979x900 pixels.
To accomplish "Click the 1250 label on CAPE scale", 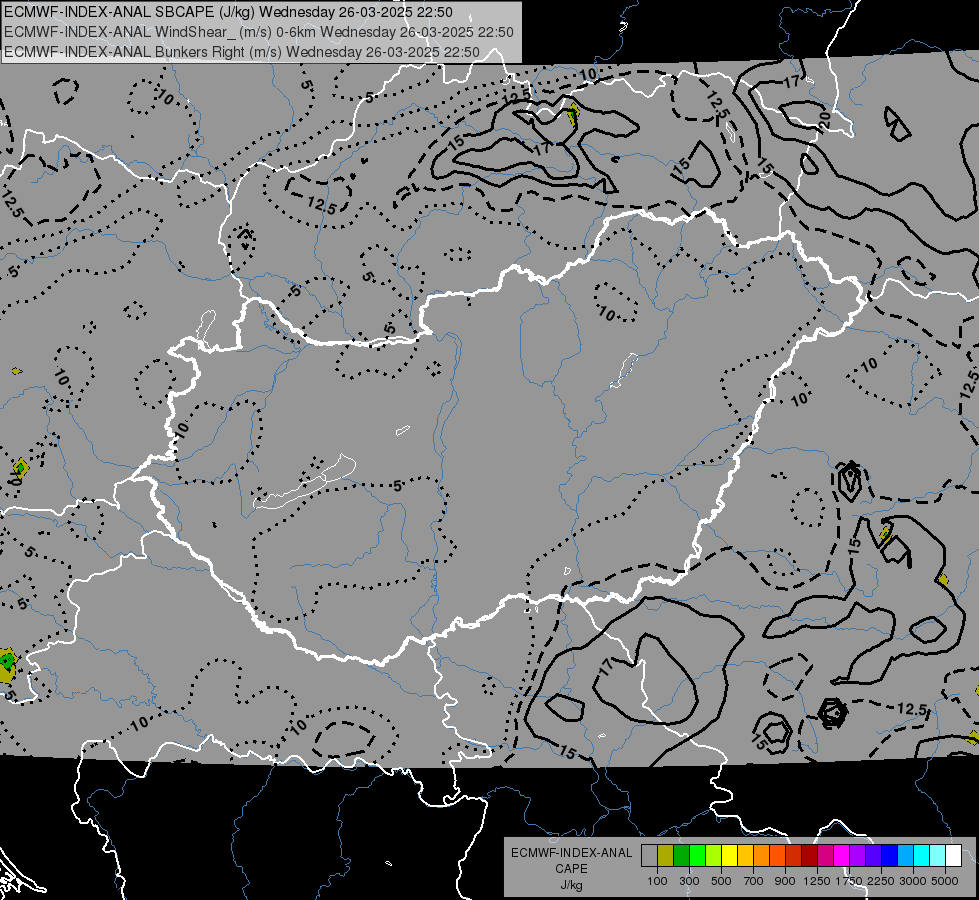I will tap(817, 881).
